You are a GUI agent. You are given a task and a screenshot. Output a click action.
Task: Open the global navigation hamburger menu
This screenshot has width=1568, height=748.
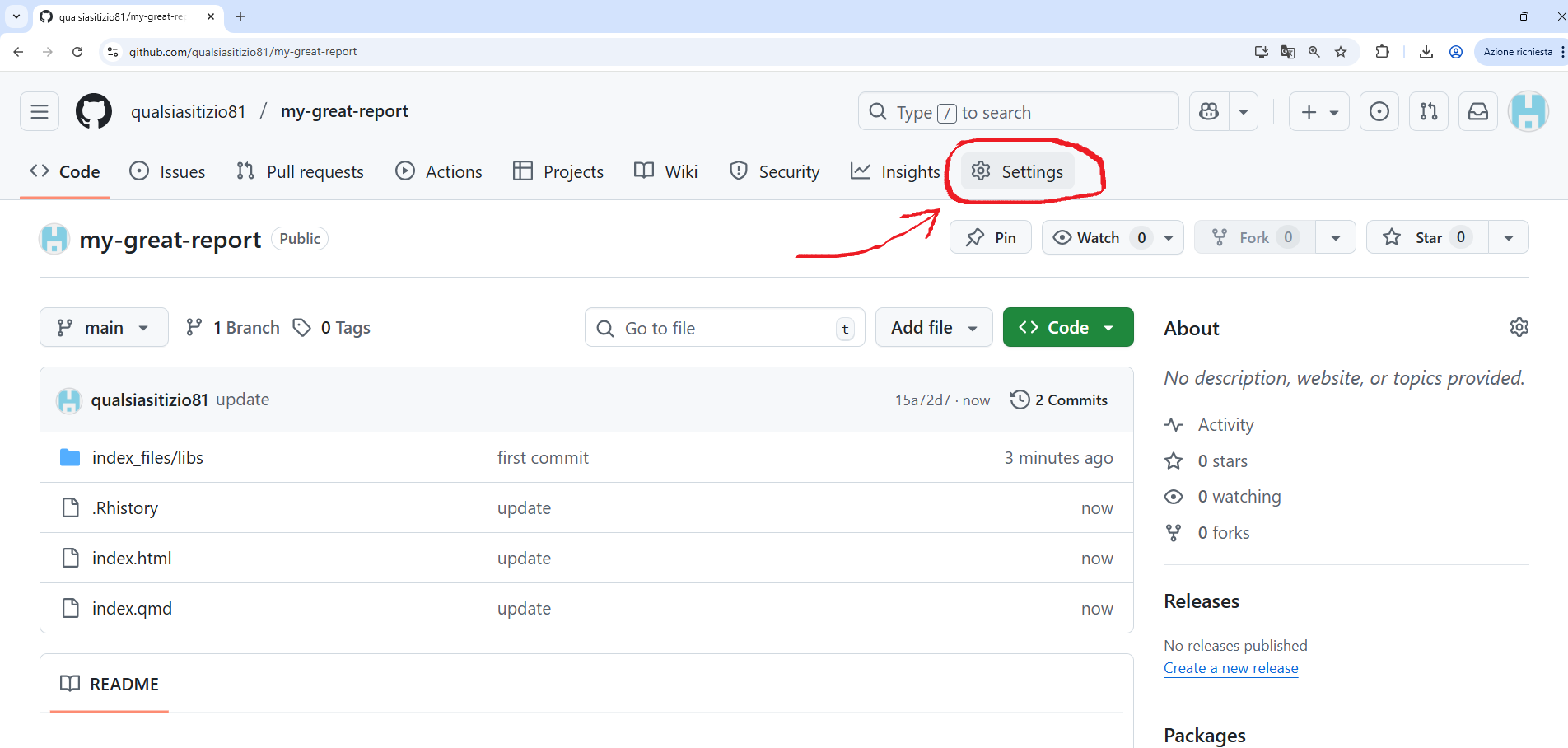[39, 111]
